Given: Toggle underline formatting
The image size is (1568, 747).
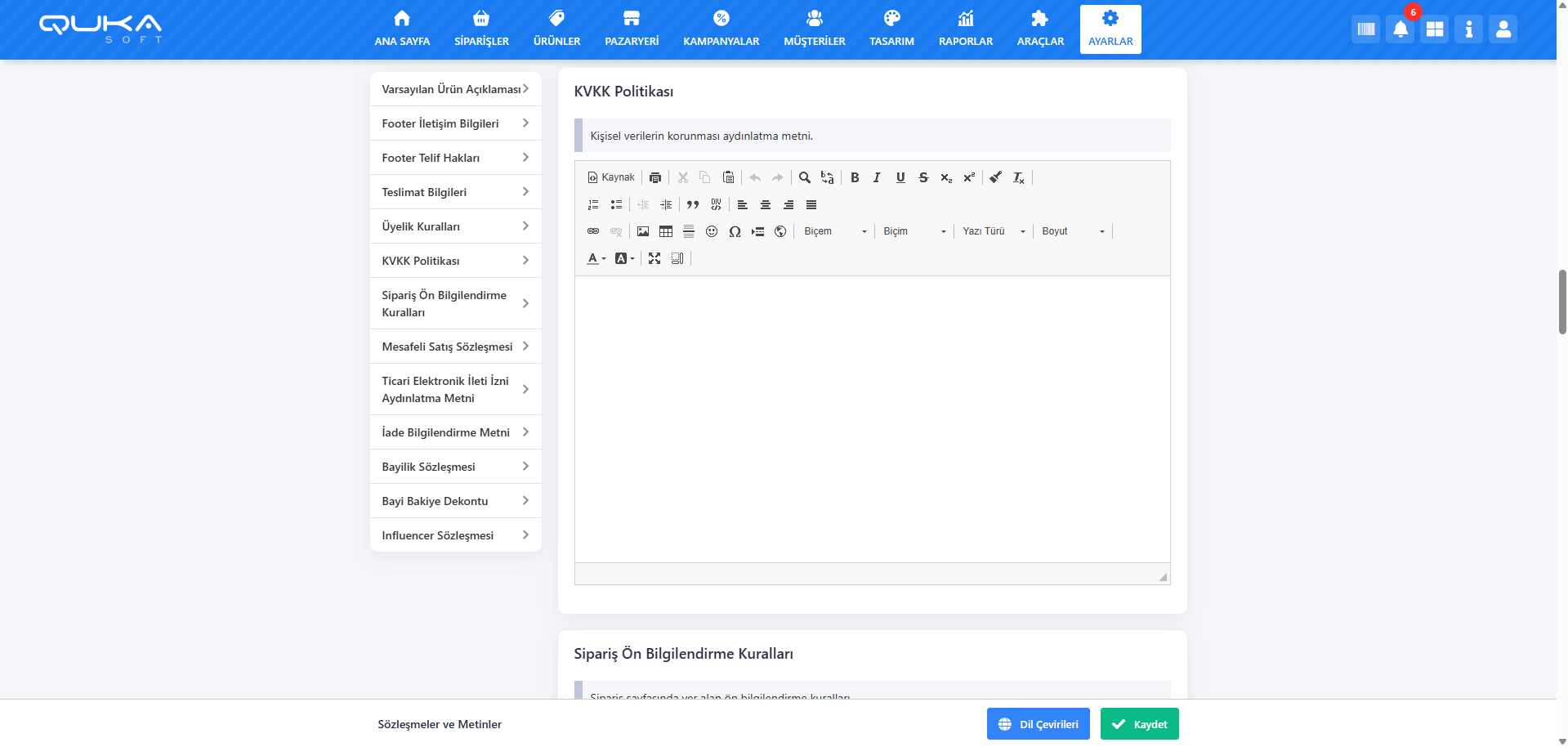Looking at the screenshot, I should [900, 177].
